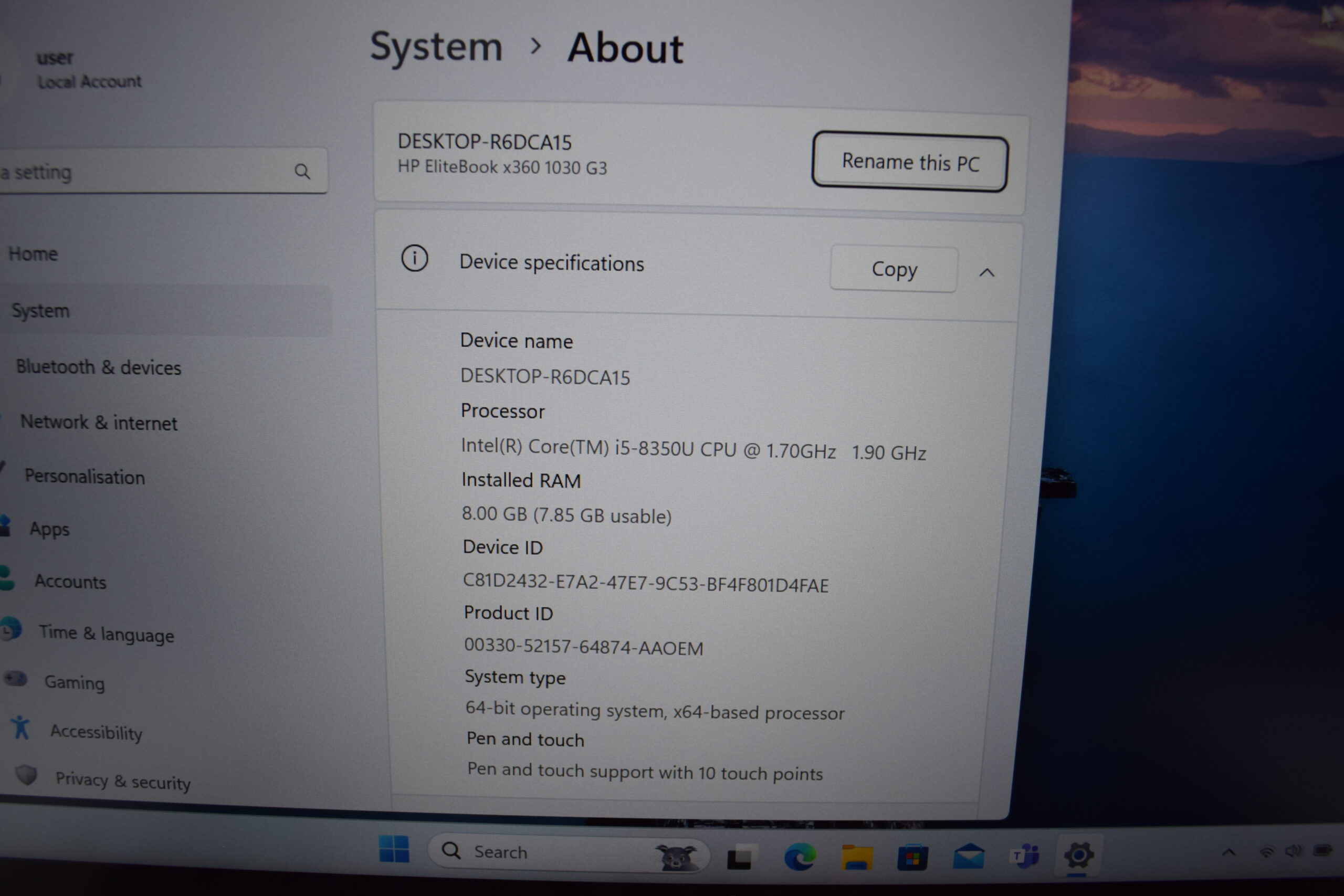Copy the device specifications

[894, 269]
